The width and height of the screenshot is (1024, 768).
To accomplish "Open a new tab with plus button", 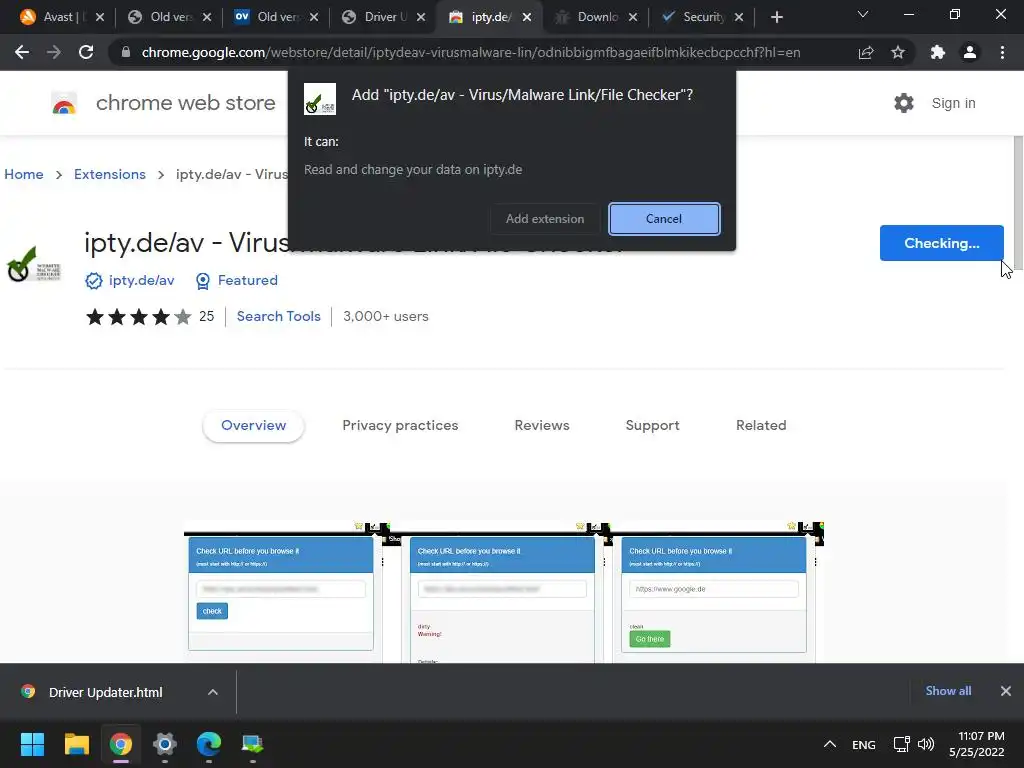I will (x=776, y=17).
